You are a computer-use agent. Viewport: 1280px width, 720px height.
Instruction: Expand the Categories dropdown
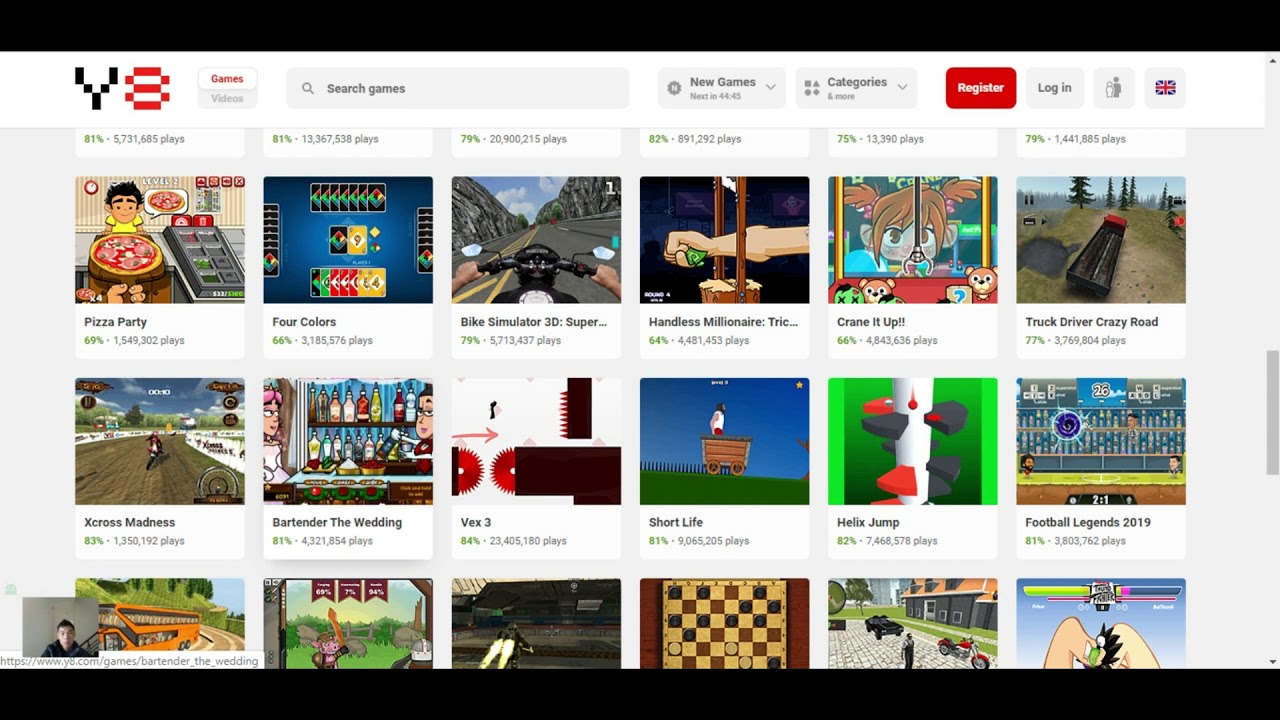[x=856, y=88]
